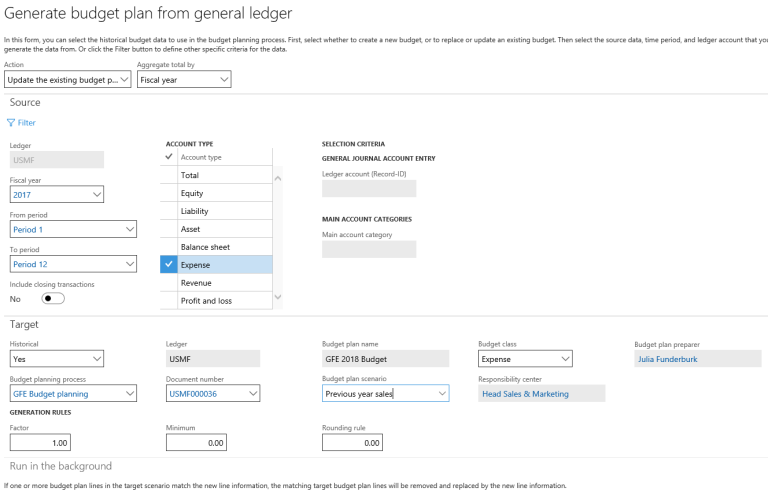Click the Rounding rule input field
The height and width of the screenshot is (495, 768).
click(352, 442)
